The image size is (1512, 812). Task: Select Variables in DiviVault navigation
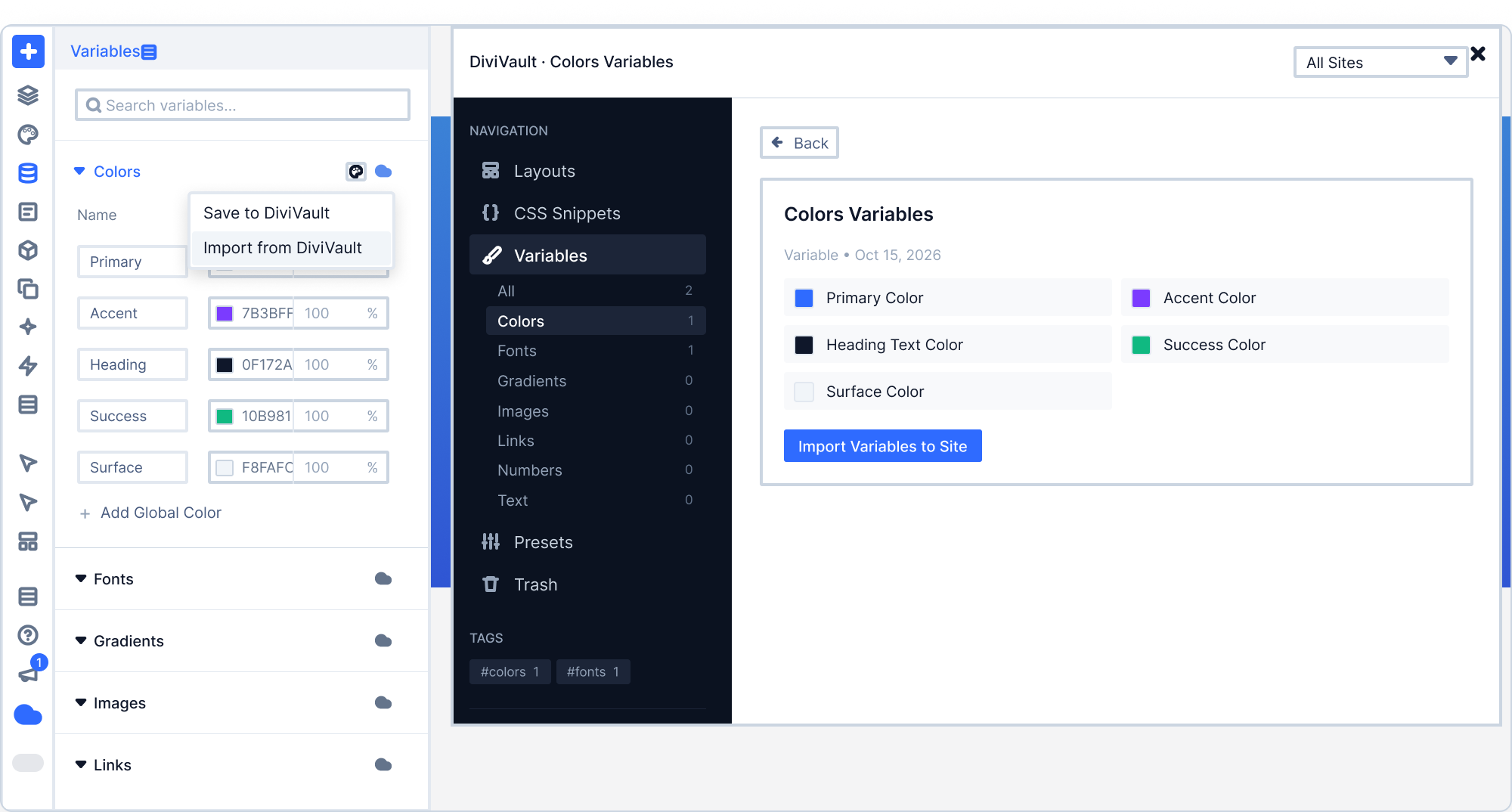[x=587, y=256]
